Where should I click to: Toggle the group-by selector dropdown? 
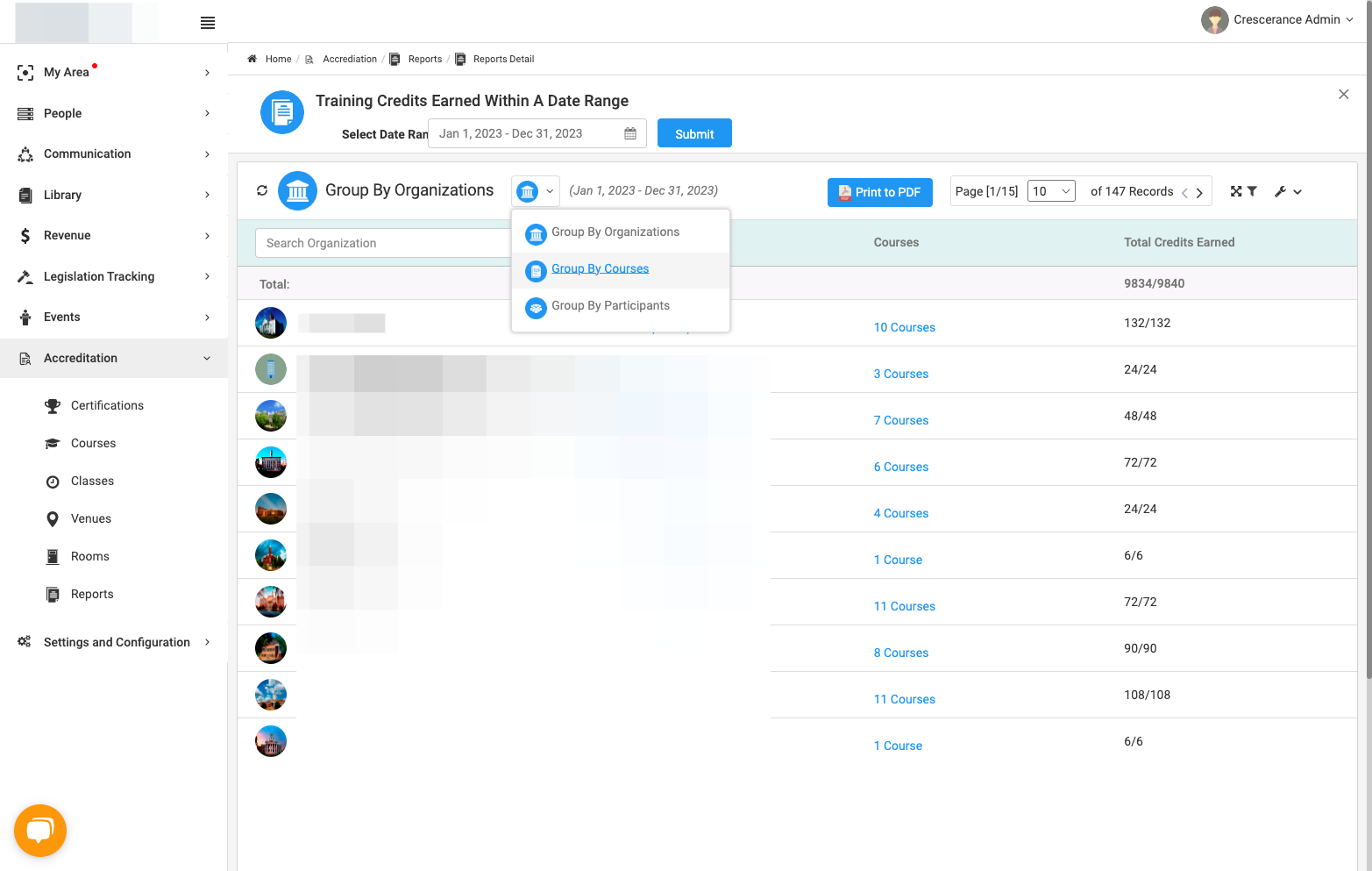(x=536, y=190)
